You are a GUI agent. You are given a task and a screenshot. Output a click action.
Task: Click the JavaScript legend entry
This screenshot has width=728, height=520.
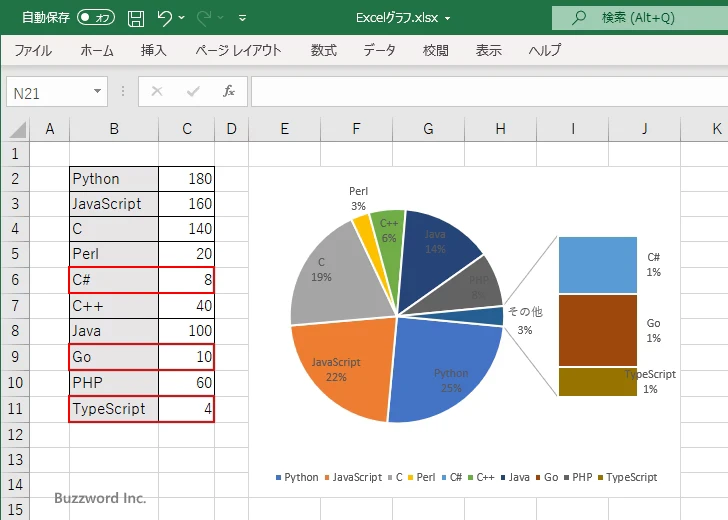click(353, 477)
